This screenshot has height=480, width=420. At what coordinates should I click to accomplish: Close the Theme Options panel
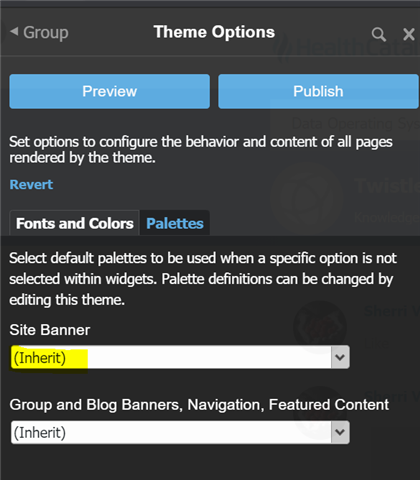pyautogui.click(x=409, y=34)
